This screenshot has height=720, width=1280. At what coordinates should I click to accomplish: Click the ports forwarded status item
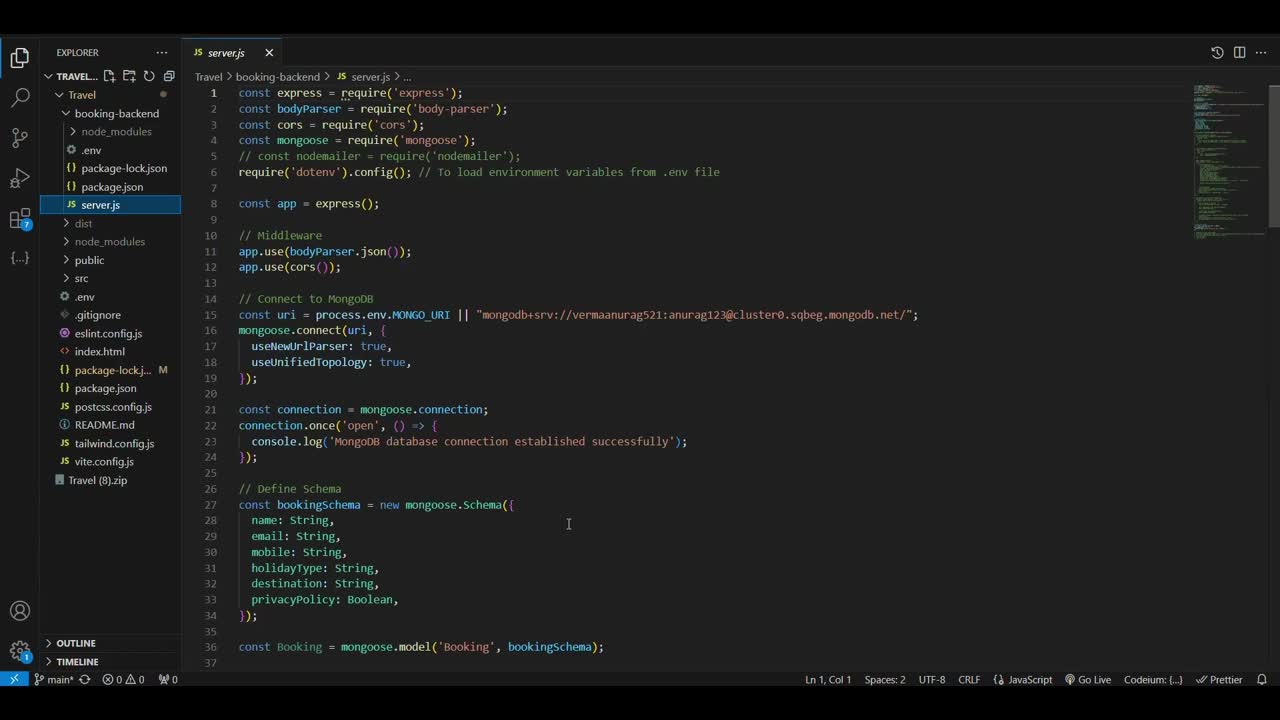click(168, 679)
